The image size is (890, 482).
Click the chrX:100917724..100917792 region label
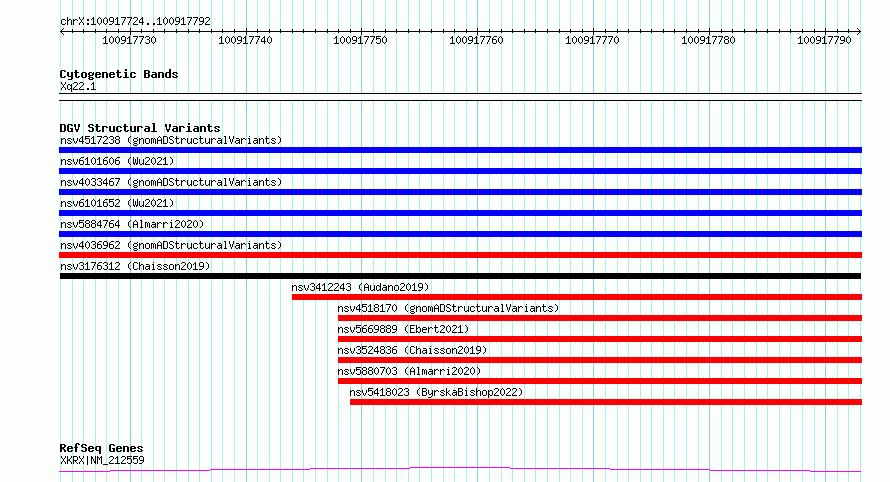tap(135, 21)
